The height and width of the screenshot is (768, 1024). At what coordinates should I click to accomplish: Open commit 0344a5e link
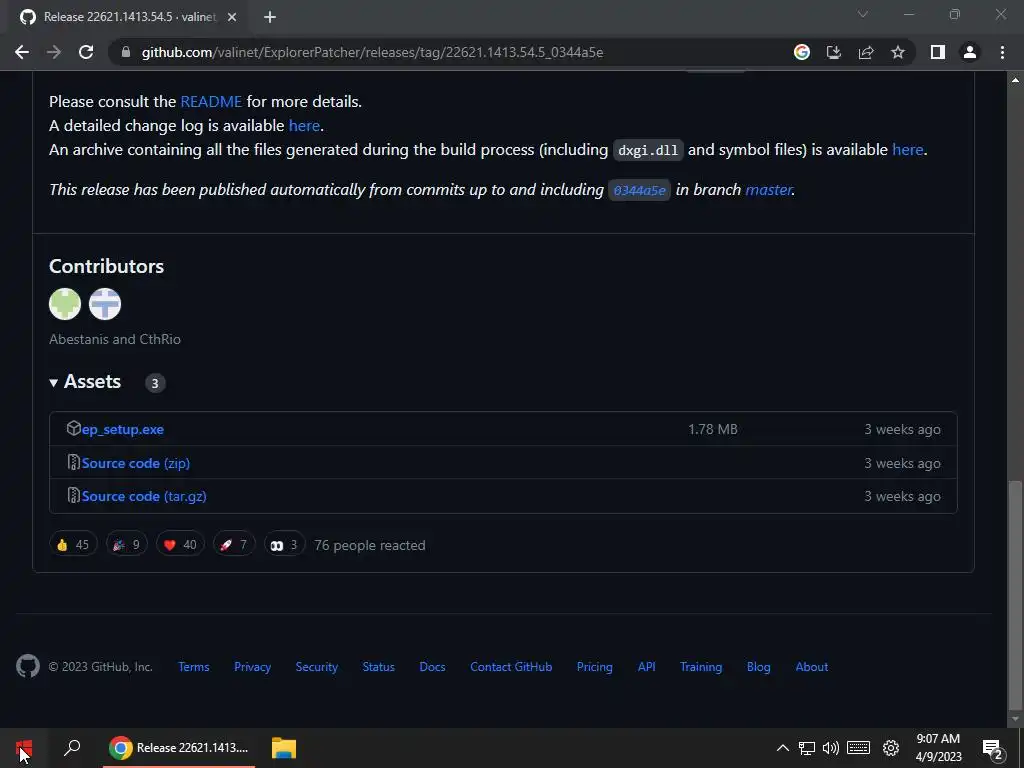(639, 190)
